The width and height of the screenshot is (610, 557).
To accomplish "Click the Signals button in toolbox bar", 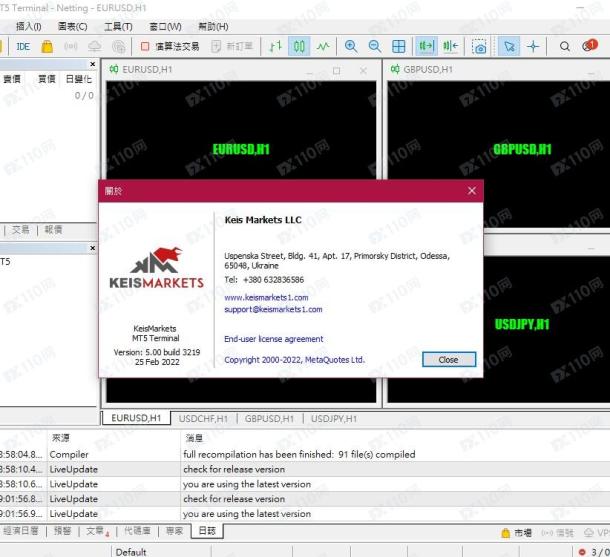I will 557,533.
